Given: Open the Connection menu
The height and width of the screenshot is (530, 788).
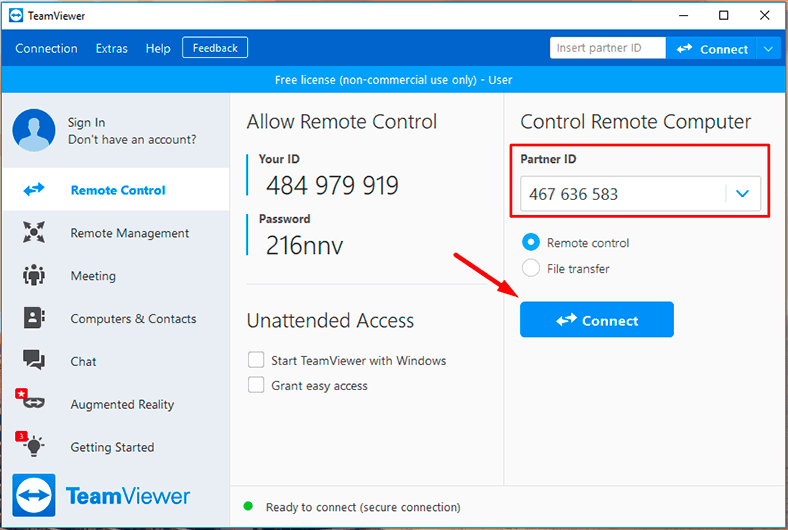Looking at the screenshot, I should [46, 48].
